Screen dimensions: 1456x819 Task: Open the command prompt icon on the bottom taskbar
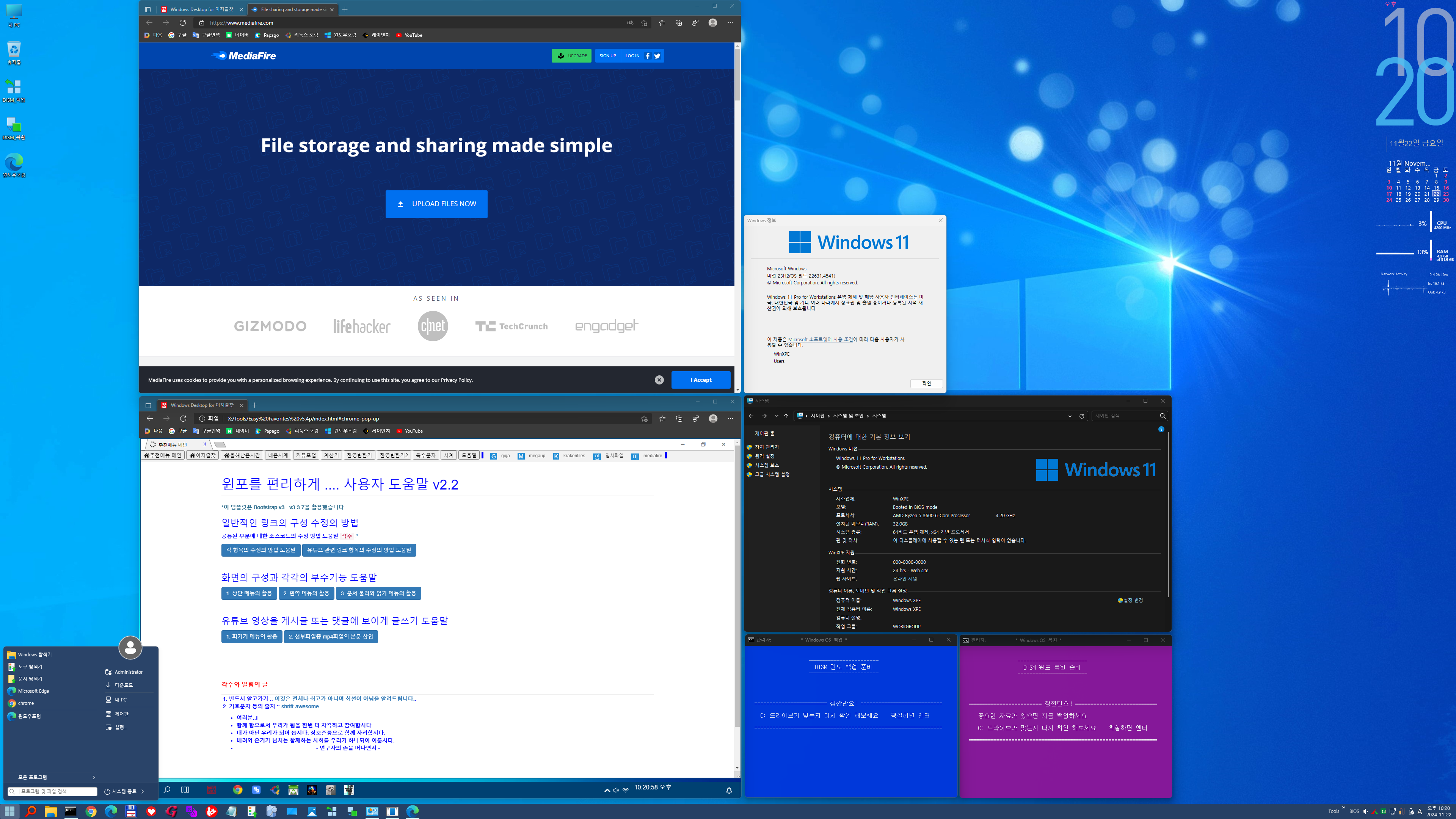(71, 811)
